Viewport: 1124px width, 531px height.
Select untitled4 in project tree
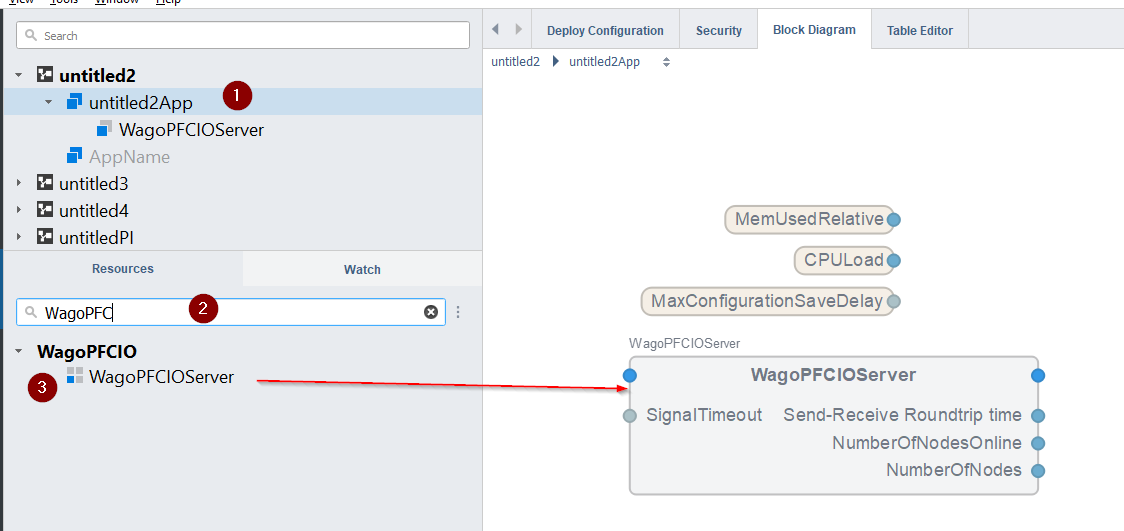click(x=94, y=211)
